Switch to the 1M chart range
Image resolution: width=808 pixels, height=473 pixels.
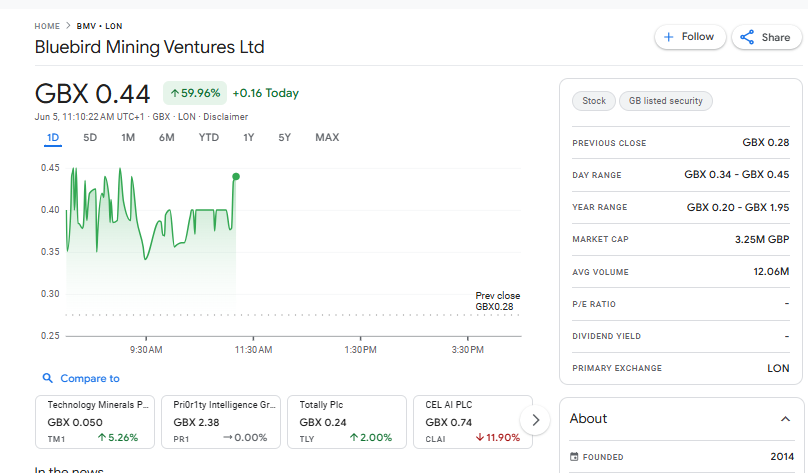pyautogui.click(x=128, y=138)
